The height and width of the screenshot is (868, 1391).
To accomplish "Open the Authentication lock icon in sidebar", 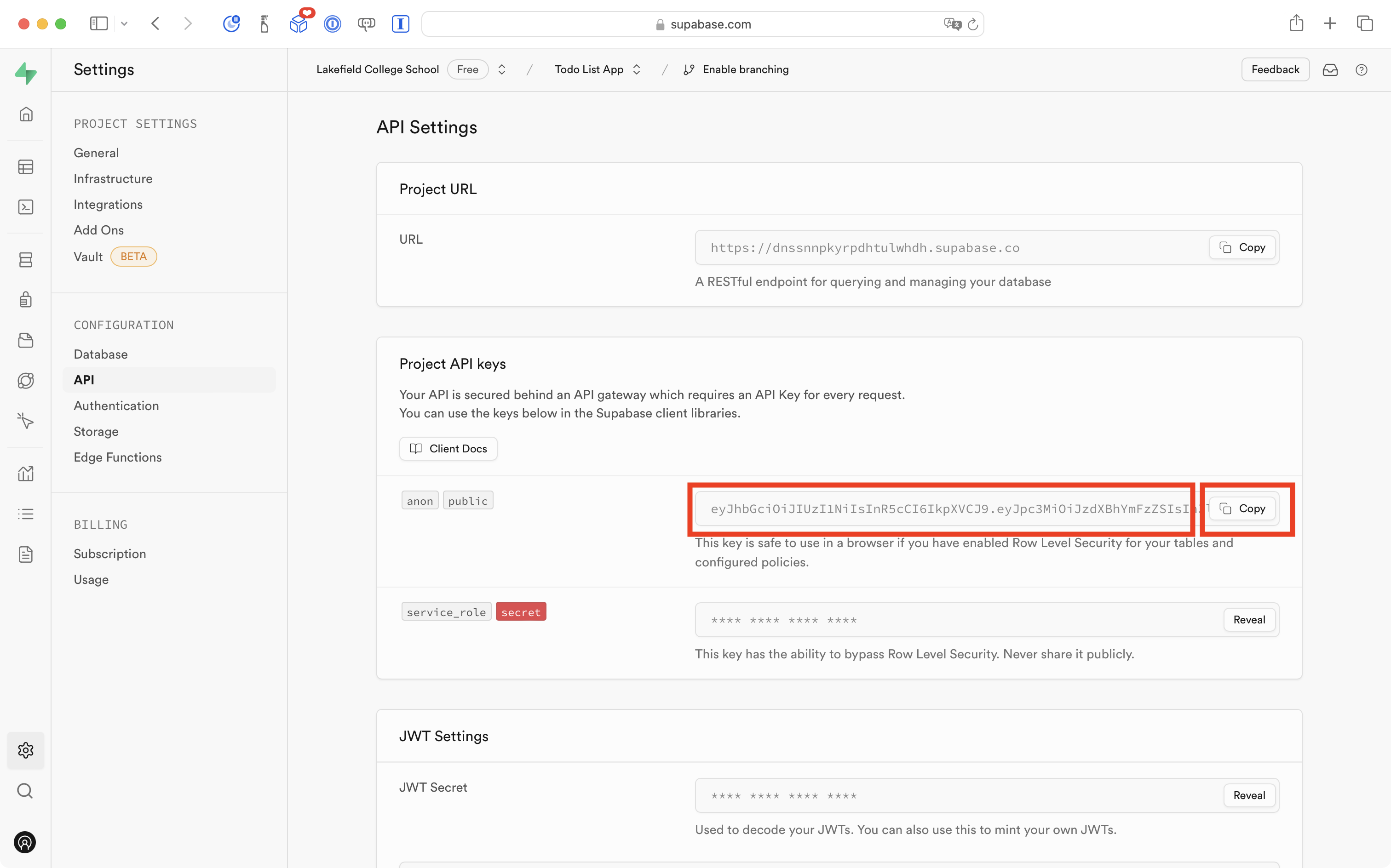I will point(26,300).
